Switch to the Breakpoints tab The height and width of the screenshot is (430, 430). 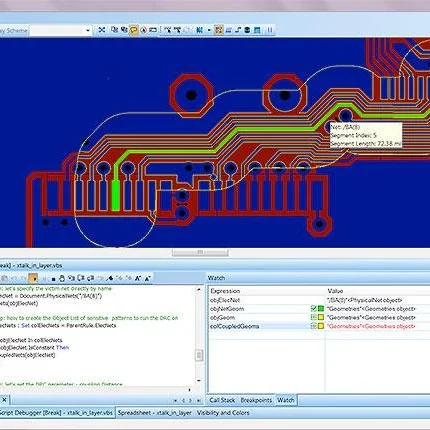point(256,400)
